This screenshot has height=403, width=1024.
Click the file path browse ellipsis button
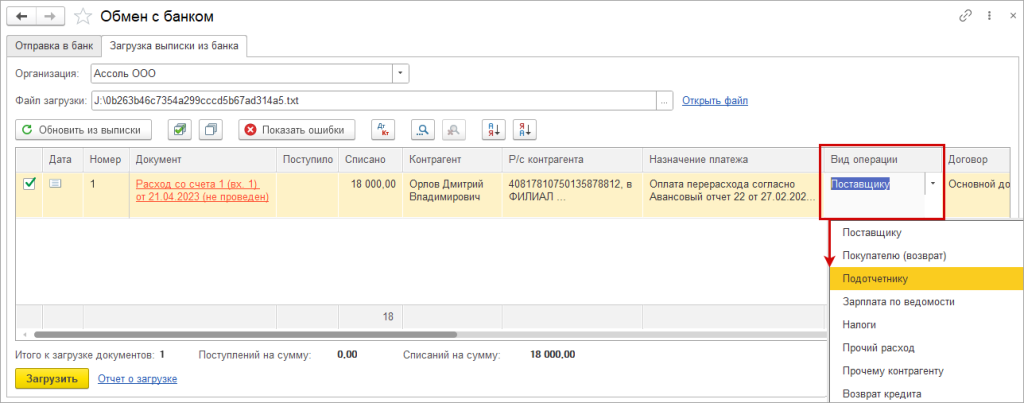664,100
